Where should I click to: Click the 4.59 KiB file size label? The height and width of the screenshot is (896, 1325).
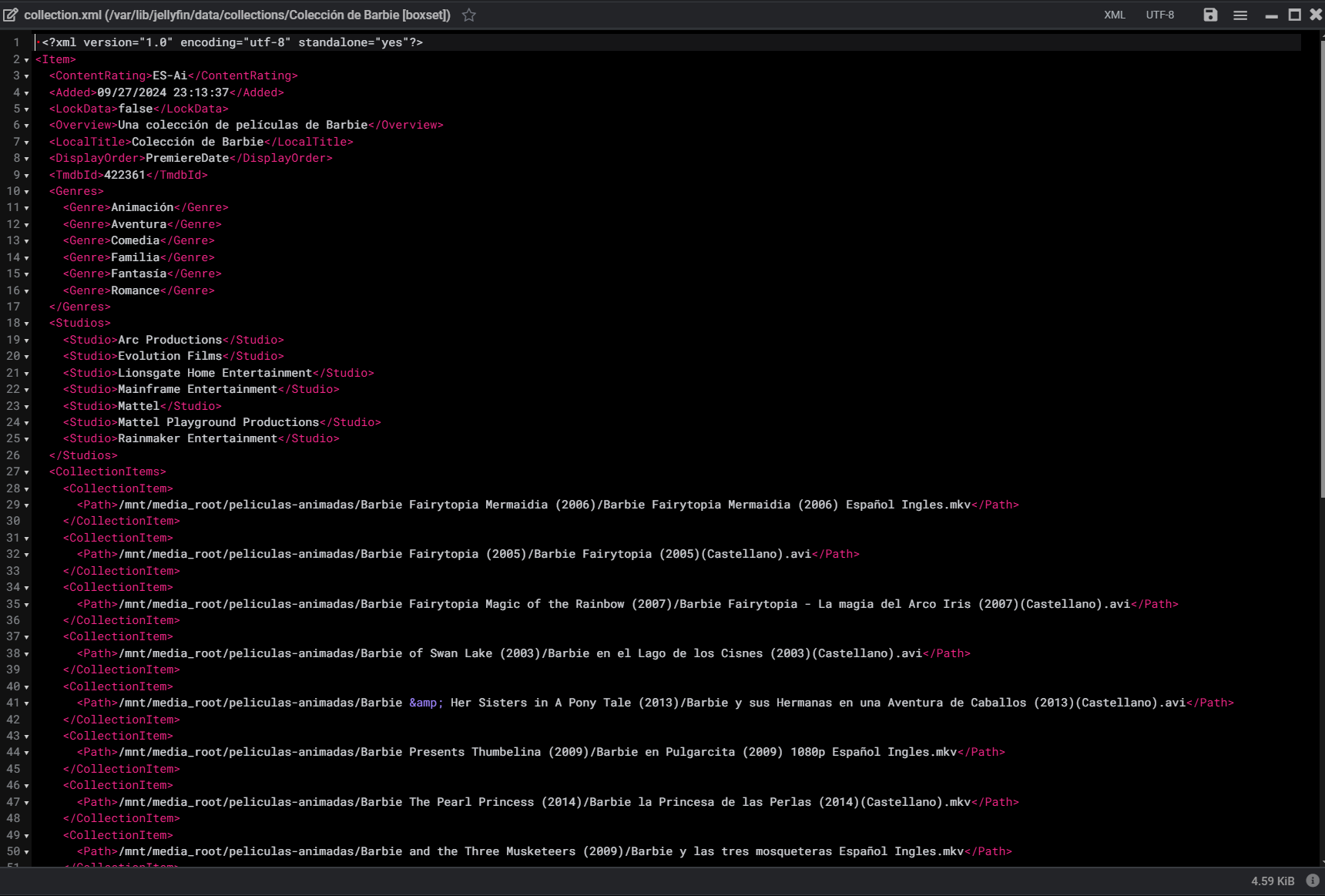tap(1273, 881)
